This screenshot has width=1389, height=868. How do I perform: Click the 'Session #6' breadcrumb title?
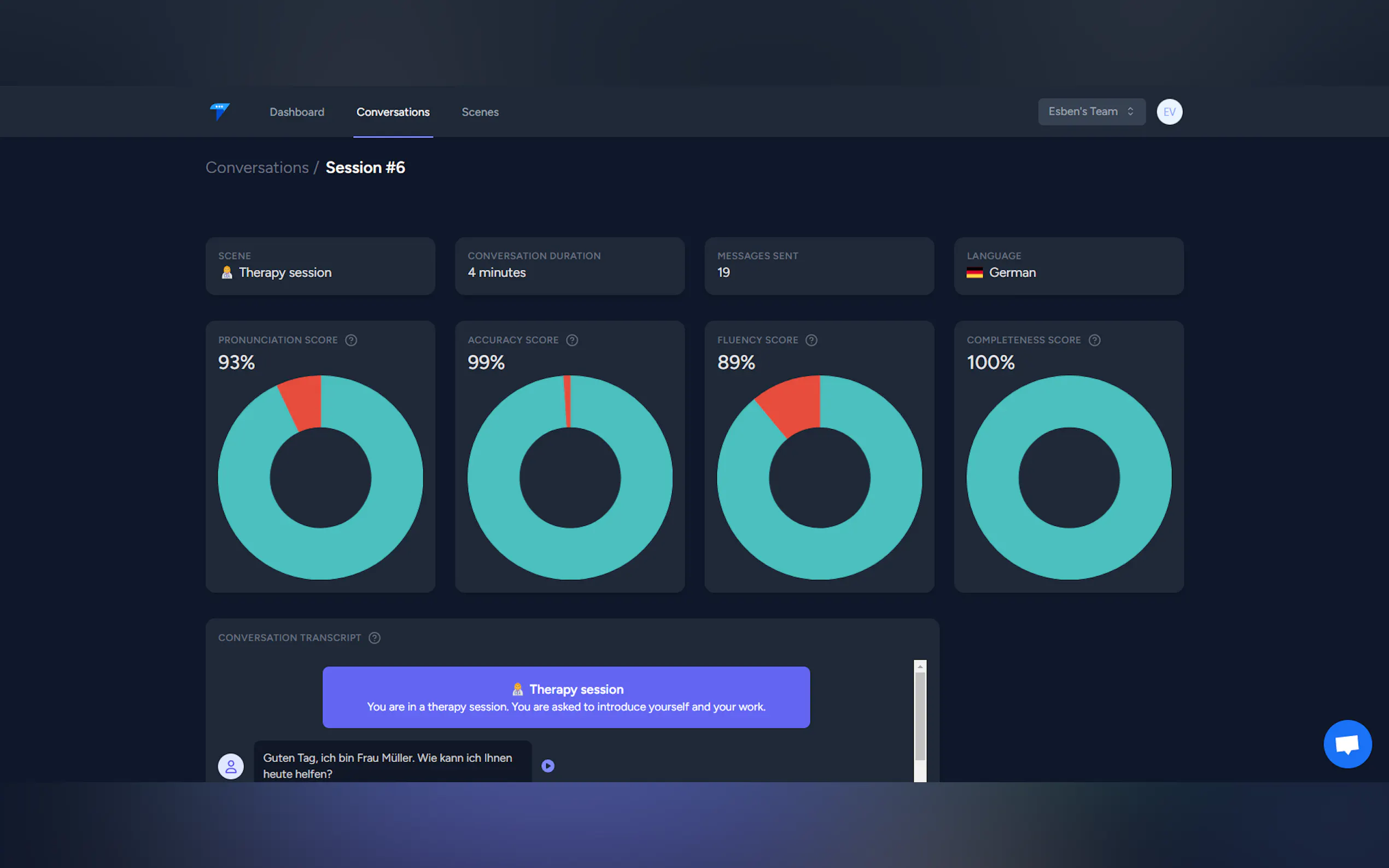365,168
